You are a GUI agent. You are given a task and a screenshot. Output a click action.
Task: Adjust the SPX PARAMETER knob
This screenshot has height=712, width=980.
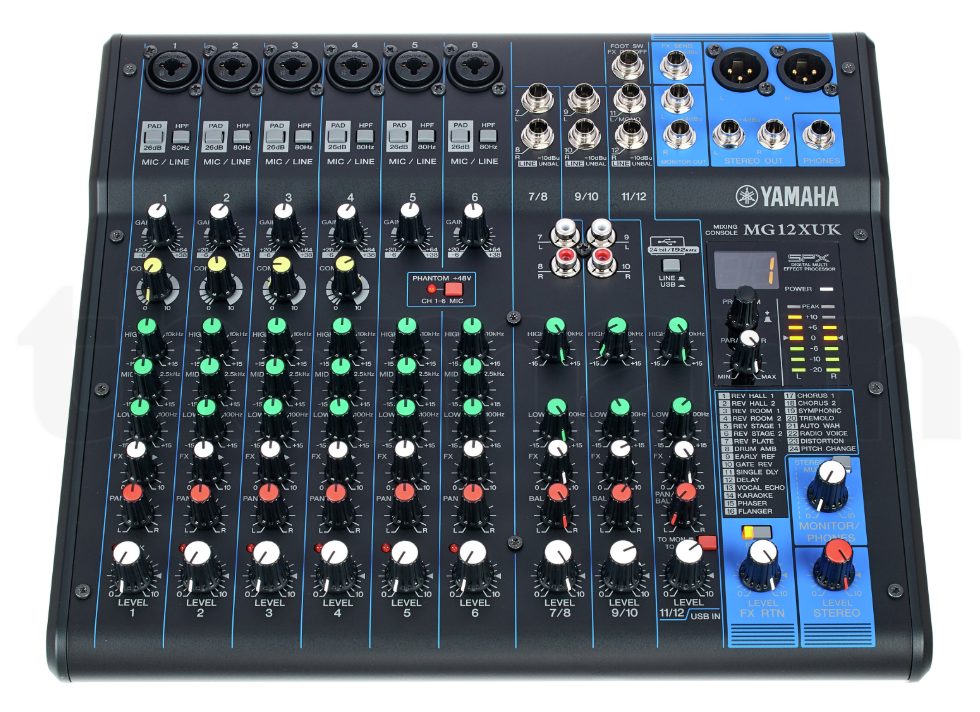coord(747,354)
